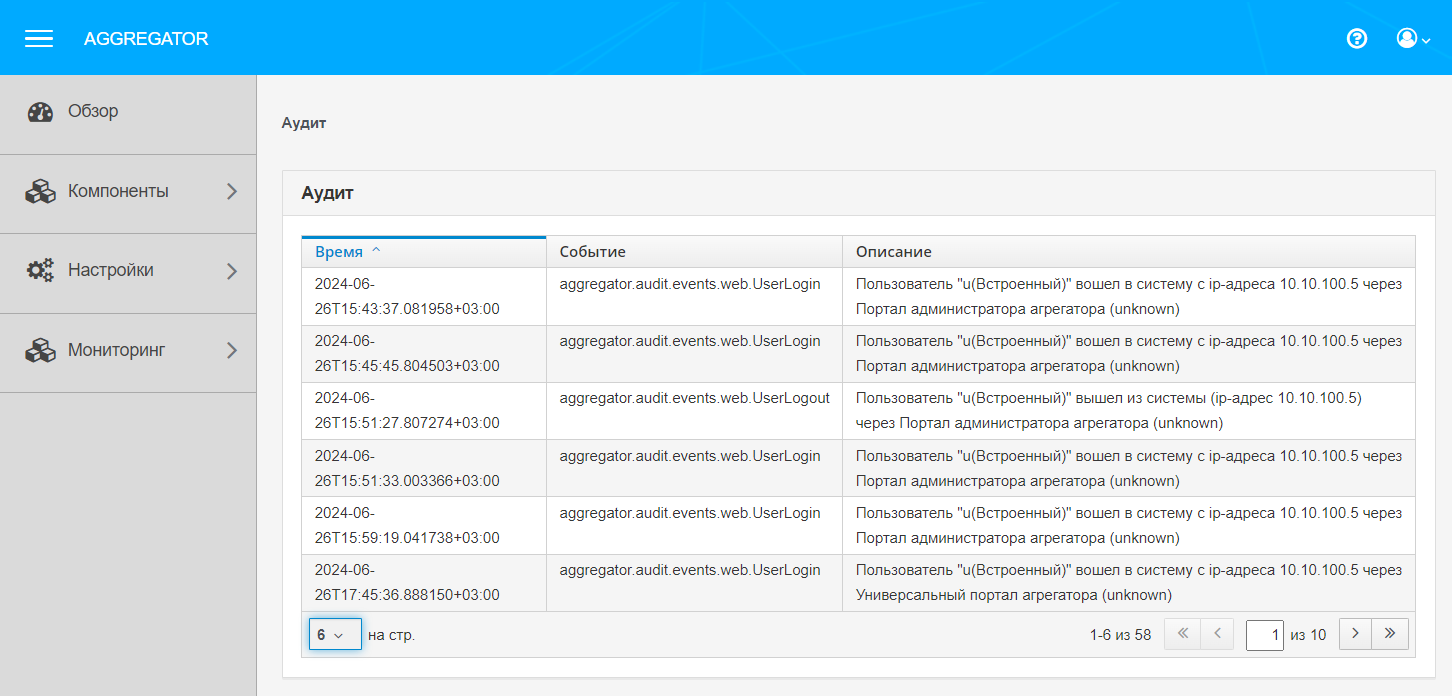Click the help question mark icon
1452x696 pixels.
pyautogui.click(x=1357, y=39)
